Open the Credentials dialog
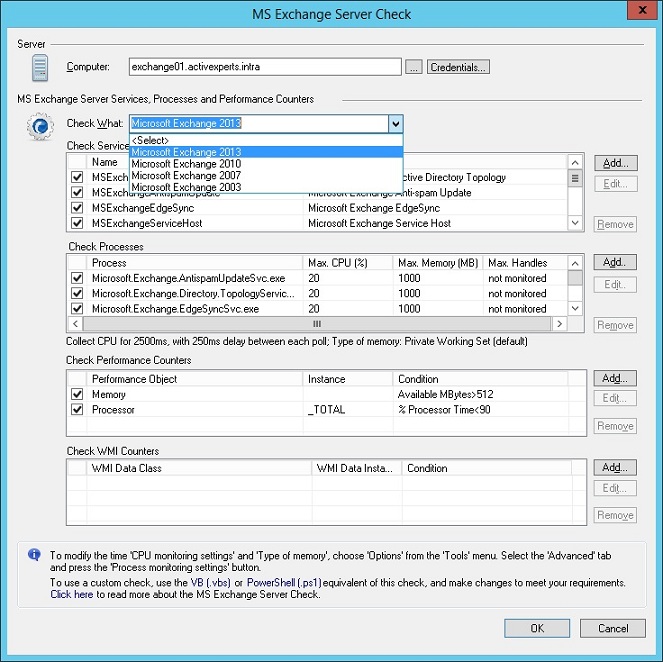 click(458, 67)
